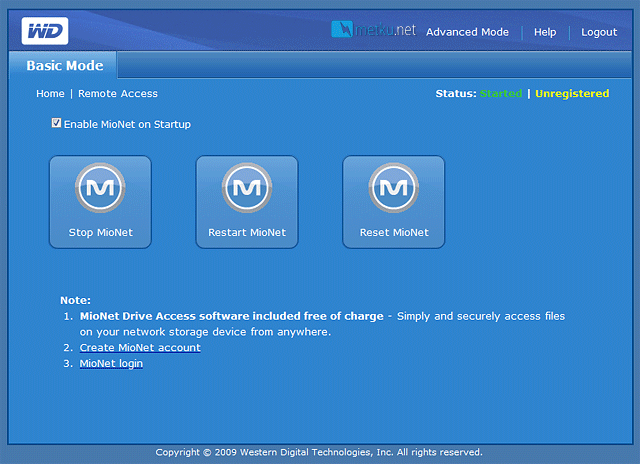Image resolution: width=640 pixels, height=464 pixels.
Task: Switch to Advanced Mode
Action: pos(467,32)
